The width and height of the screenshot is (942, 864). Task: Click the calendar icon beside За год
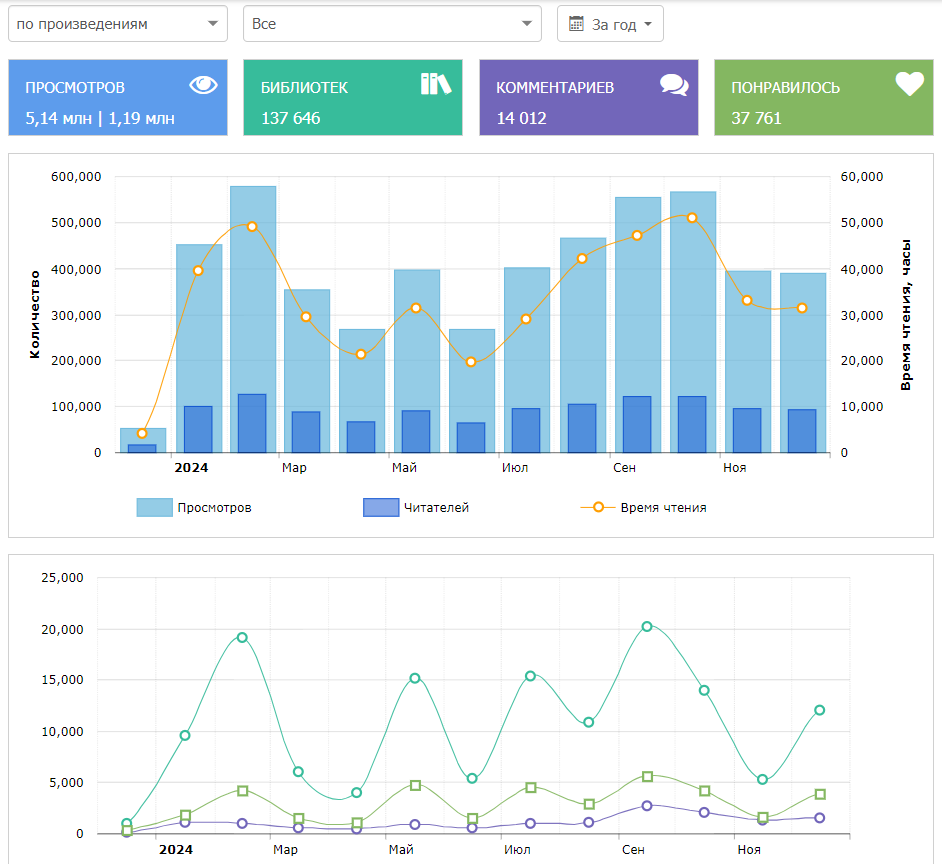576,24
